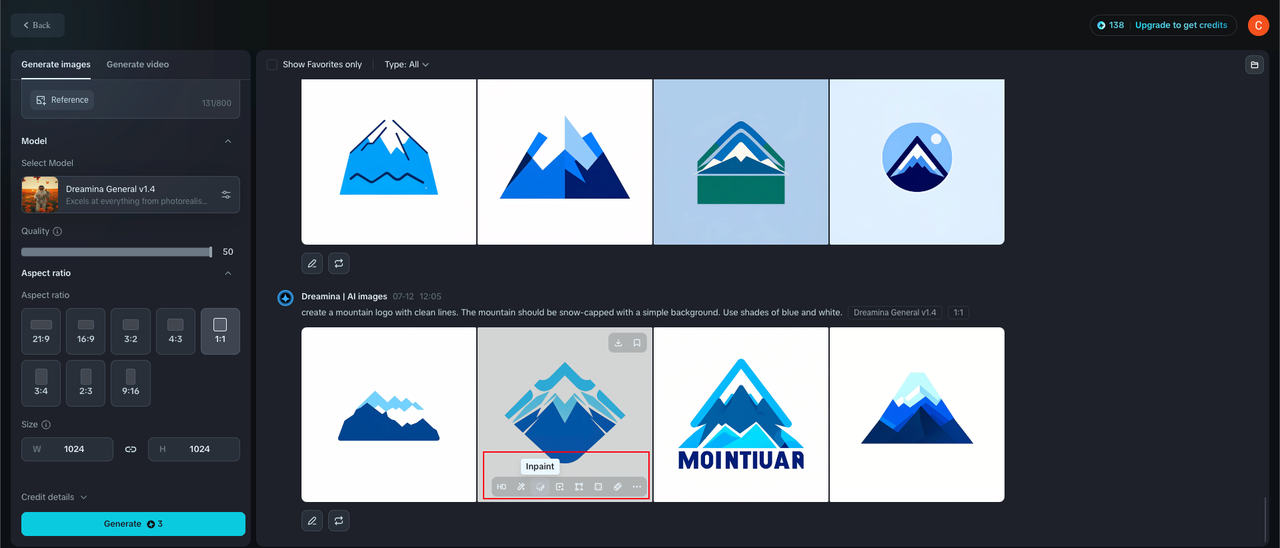The width and height of the screenshot is (1280, 548).
Task: Open the dark blue triangular mountain thumbnail
Action: pyautogui.click(x=917, y=414)
